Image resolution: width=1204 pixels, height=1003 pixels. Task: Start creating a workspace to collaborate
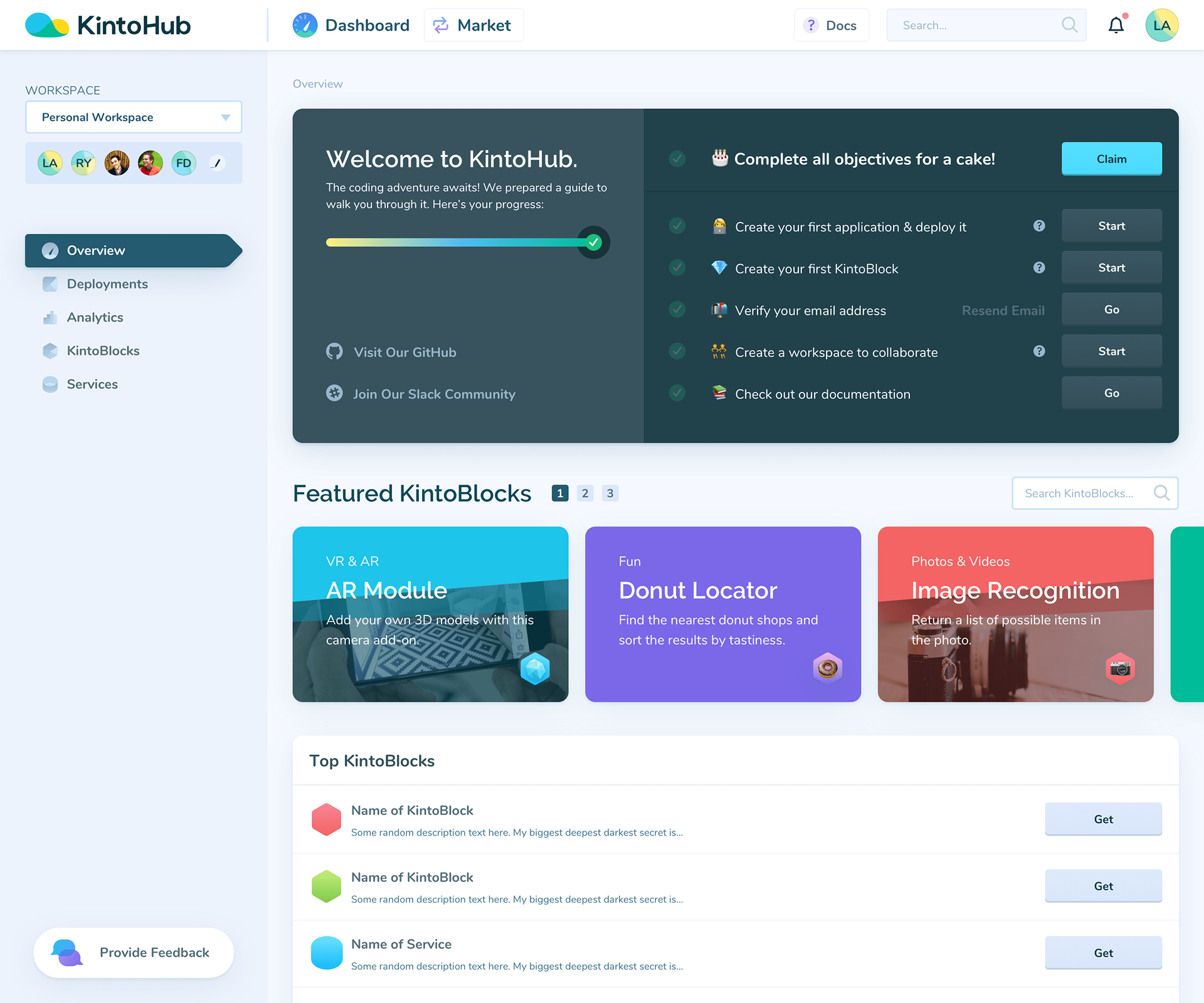[x=1111, y=351]
